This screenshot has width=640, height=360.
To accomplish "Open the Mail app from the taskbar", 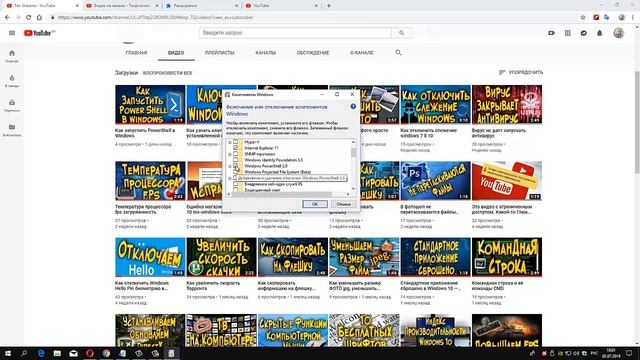I will coord(73,353).
